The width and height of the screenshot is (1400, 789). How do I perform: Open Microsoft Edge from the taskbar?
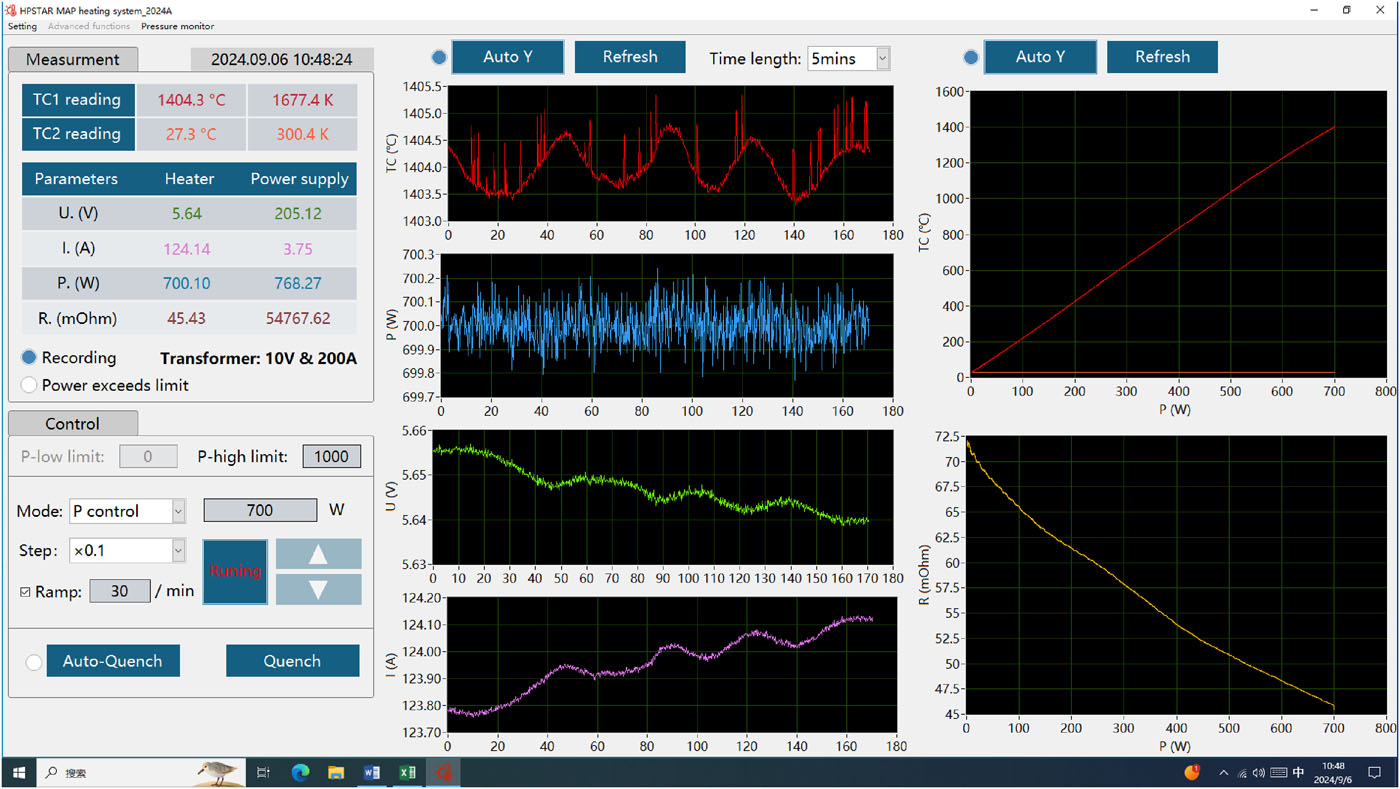pos(300,772)
